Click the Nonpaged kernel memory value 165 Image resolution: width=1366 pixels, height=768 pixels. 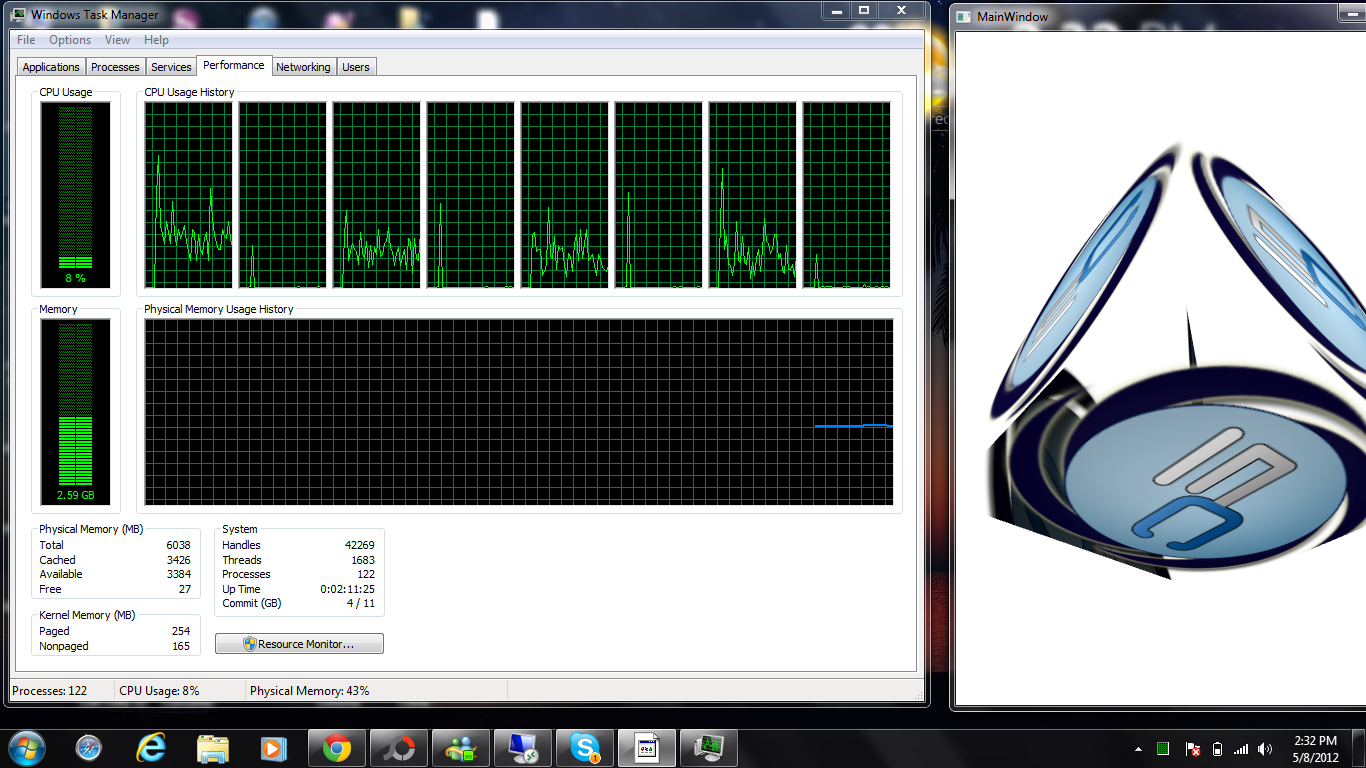click(181, 646)
